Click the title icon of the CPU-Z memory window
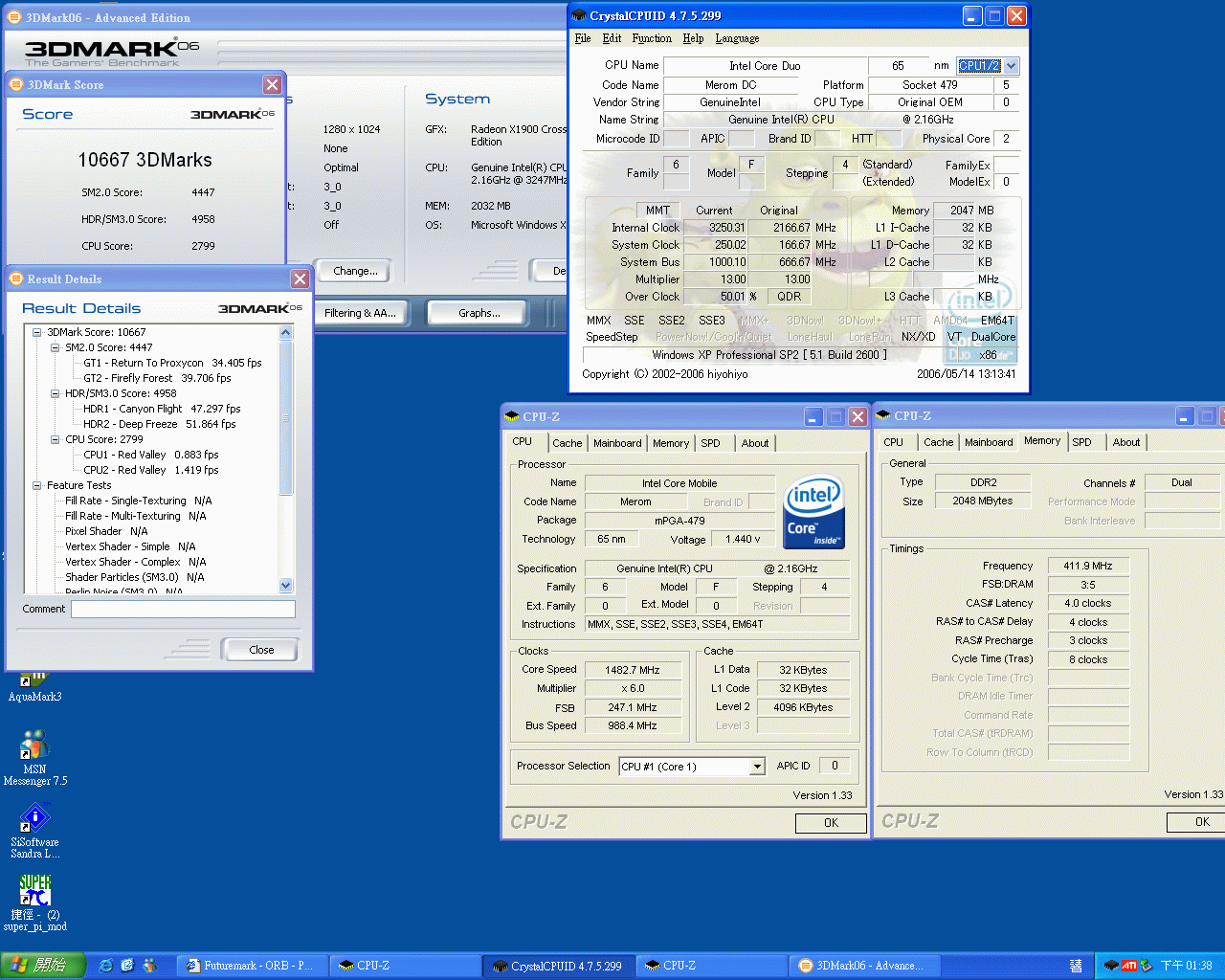Image resolution: width=1225 pixels, height=980 pixels. [x=883, y=415]
